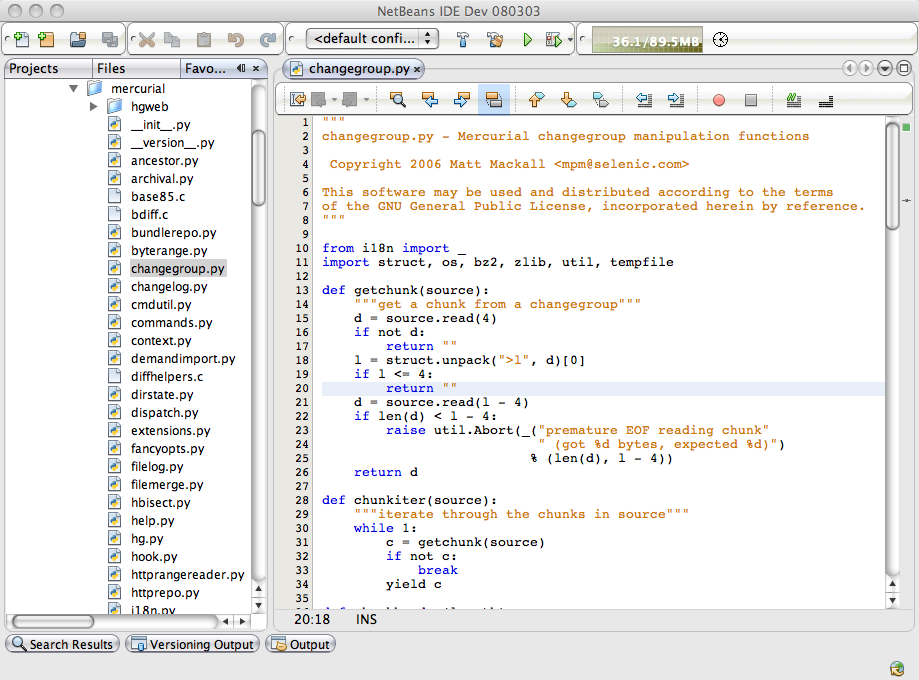
Task: Click the Find Selection magnifier icon
Action: click(x=398, y=100)
